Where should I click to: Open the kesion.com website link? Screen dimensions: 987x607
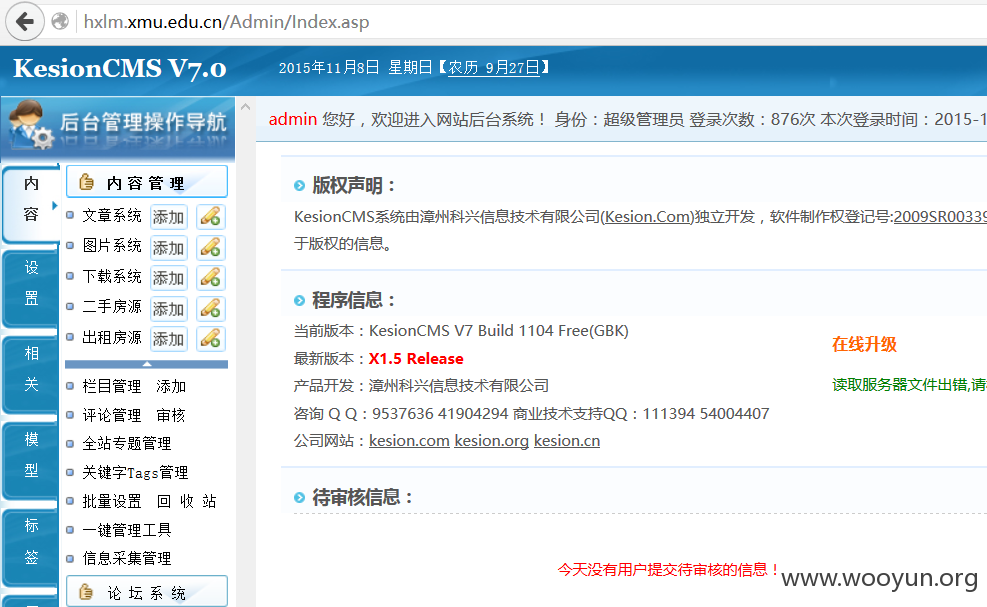tap(409, 441)
